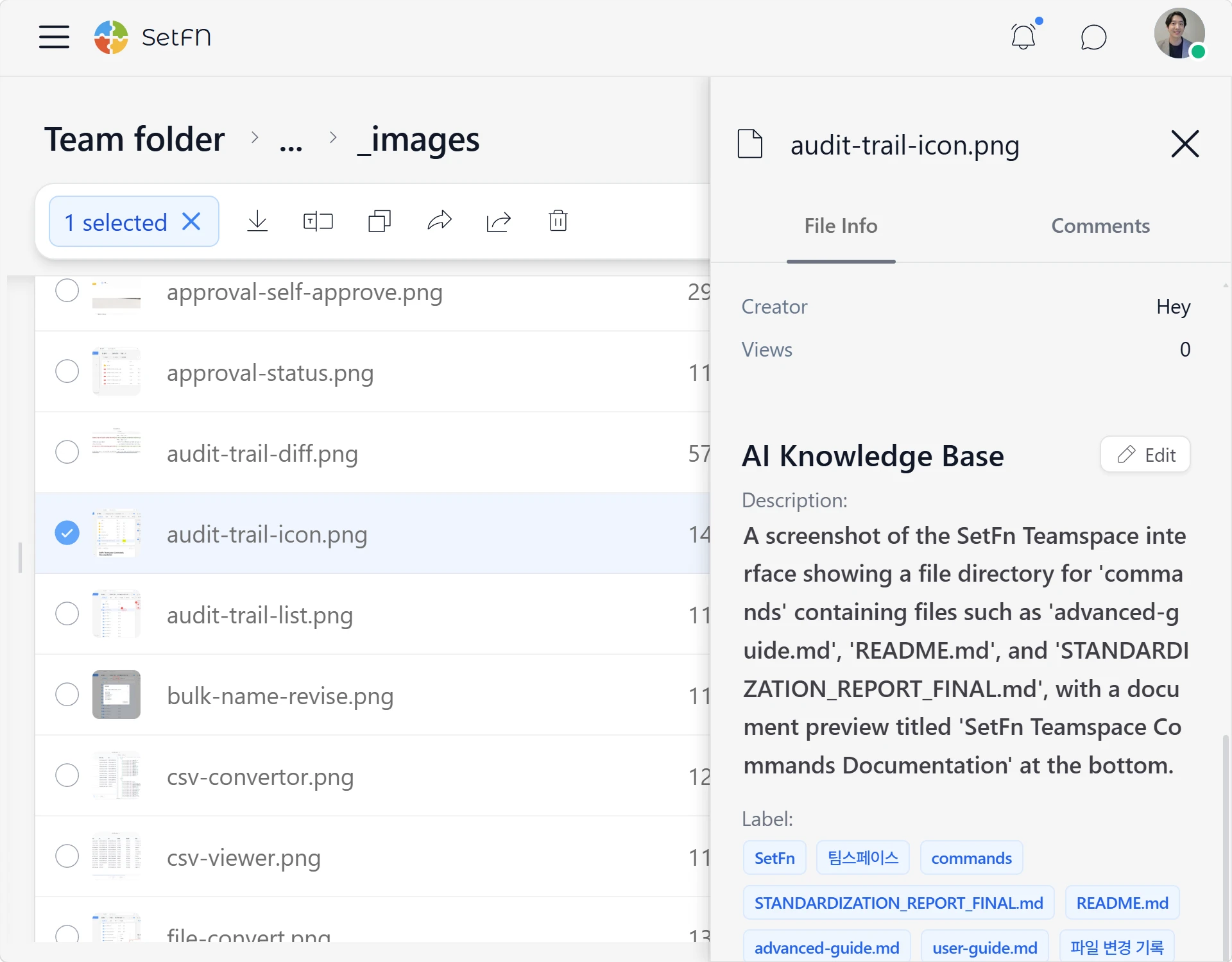Select the bulk-name-revise.png checkbox

[x=67, y=695]
